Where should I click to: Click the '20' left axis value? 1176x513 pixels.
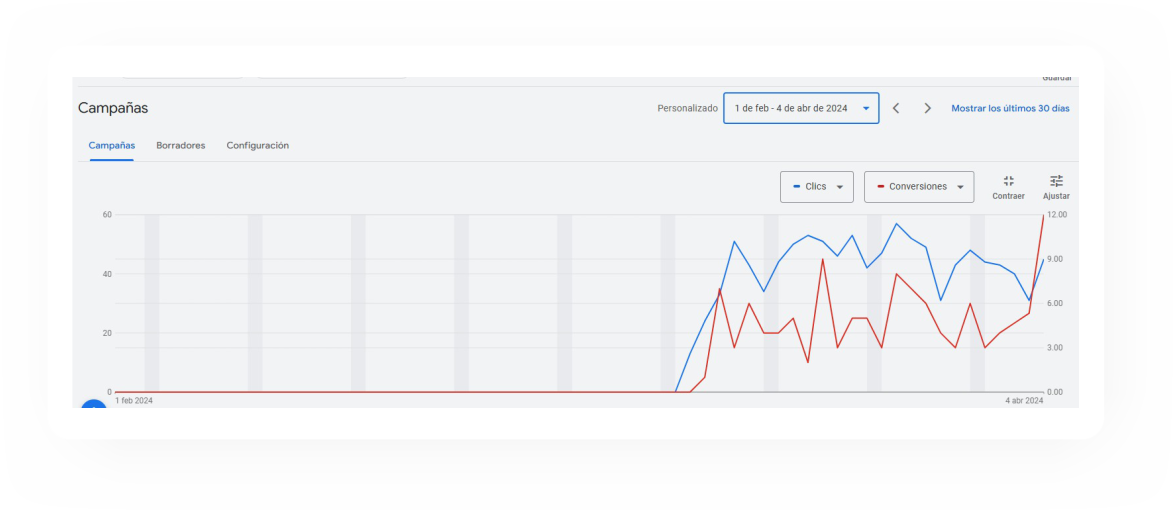[107, 333]
